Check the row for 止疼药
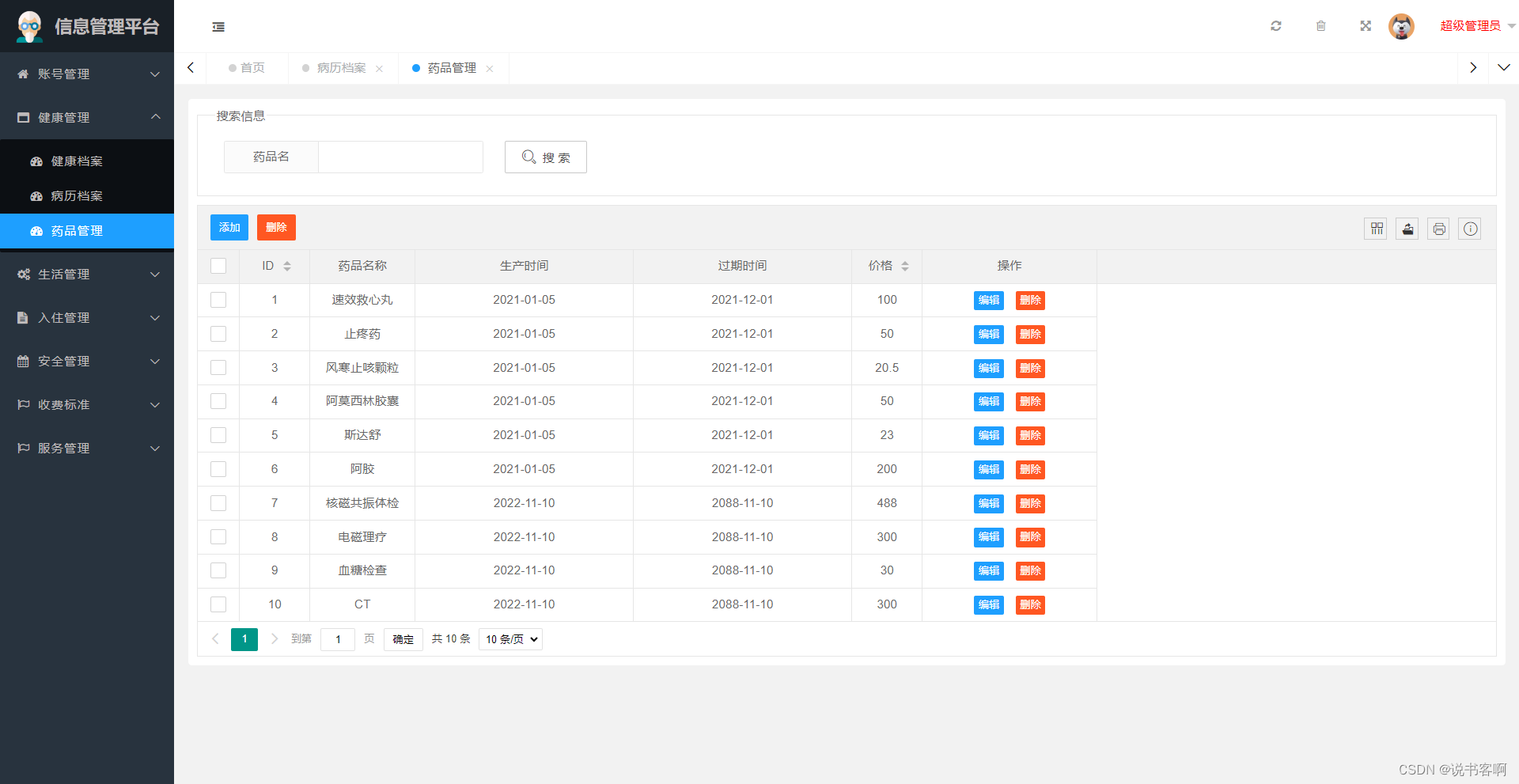 [218, 334]
